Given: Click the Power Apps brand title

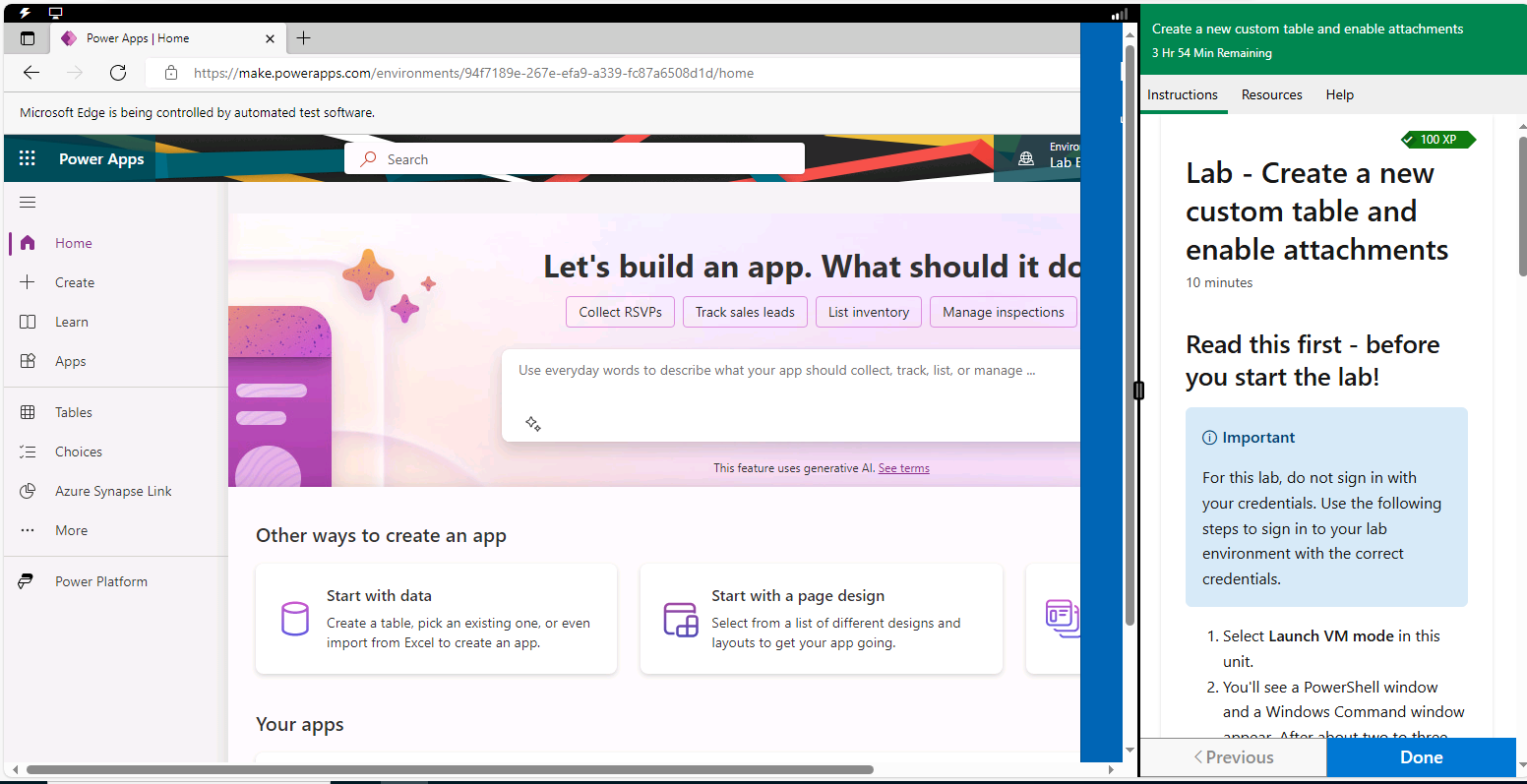Looking at the screenshot, I should coord(101,159).
